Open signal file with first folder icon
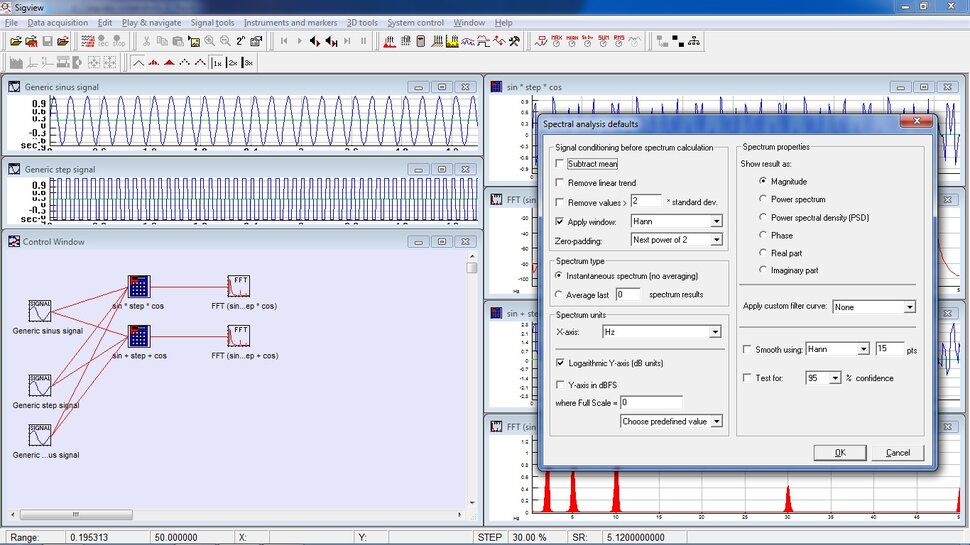The image size is (970, 545). [15, 41]
